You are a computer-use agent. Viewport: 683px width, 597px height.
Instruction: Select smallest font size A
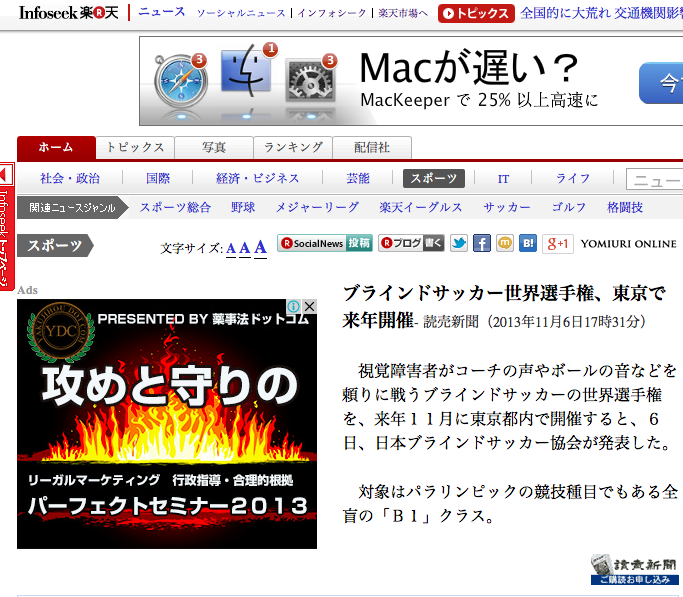click(231, 248)
